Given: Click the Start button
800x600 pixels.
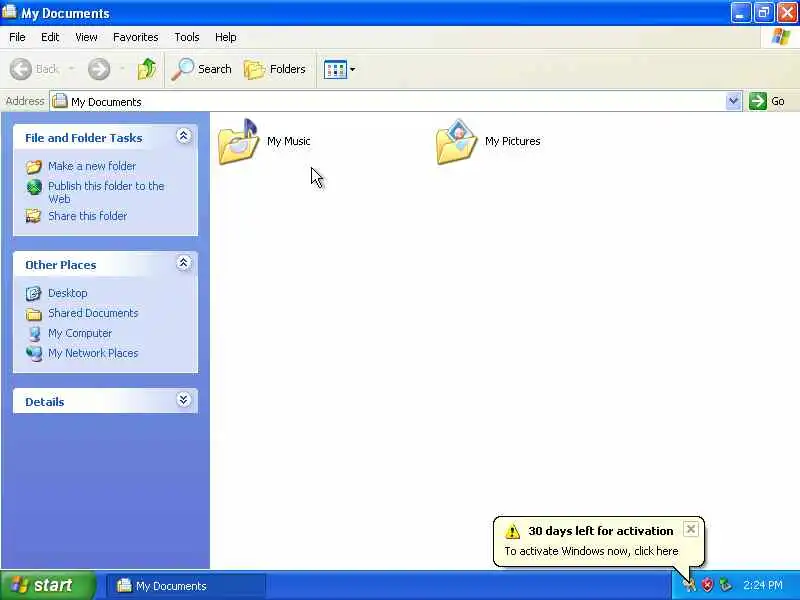Looking at the screenshot, I should (x=47, y=585).
